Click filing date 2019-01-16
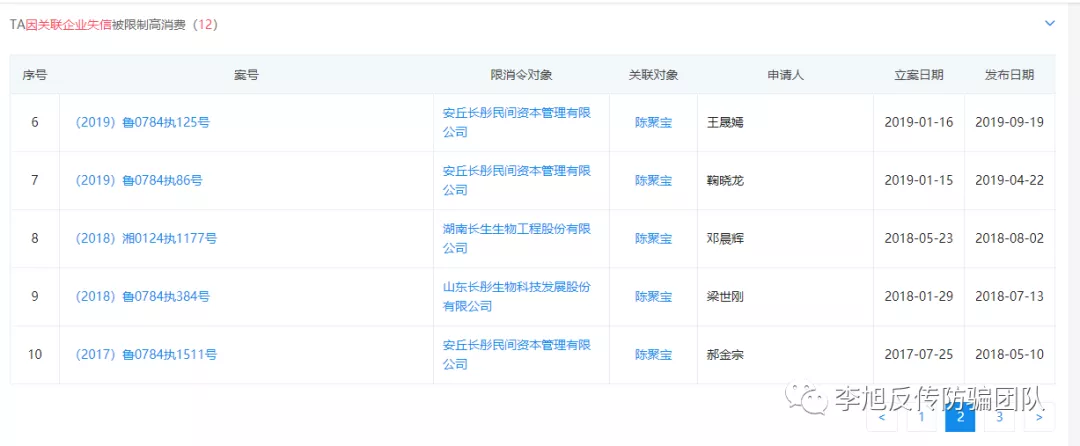Screen dimensions: 1080x446 [x=919, y=123]
